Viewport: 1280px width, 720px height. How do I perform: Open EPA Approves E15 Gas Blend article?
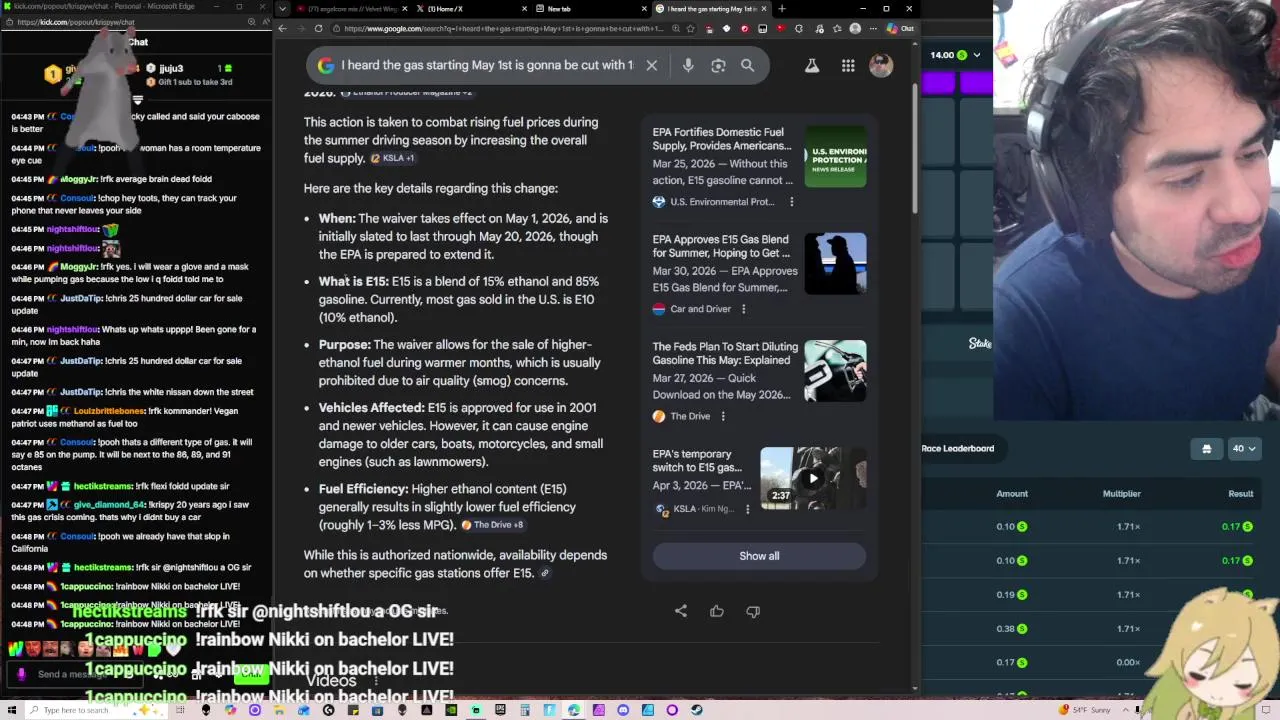tap(721, 246)
